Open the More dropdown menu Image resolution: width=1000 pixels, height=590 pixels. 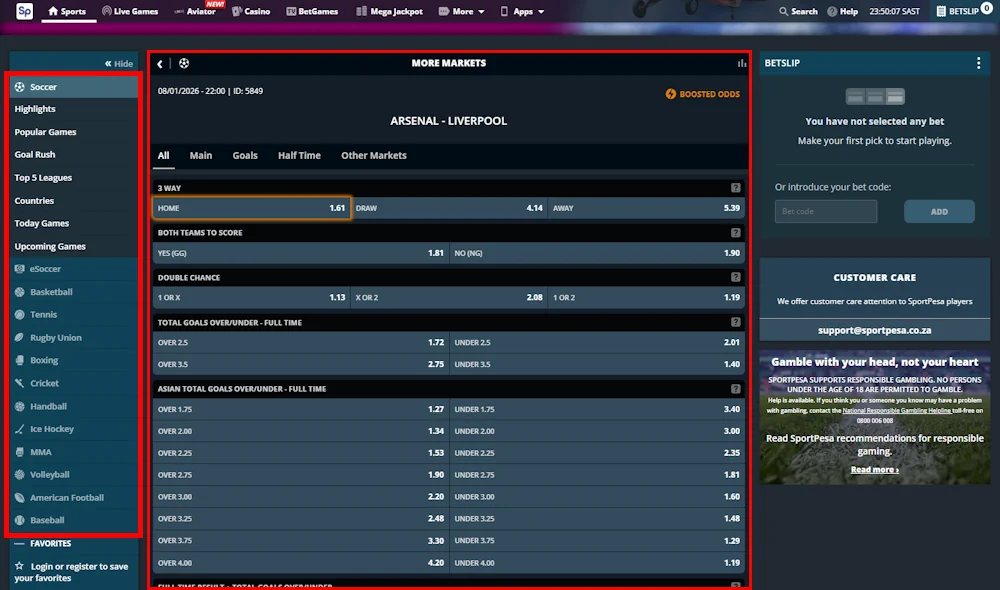click(x=461, y=11)
